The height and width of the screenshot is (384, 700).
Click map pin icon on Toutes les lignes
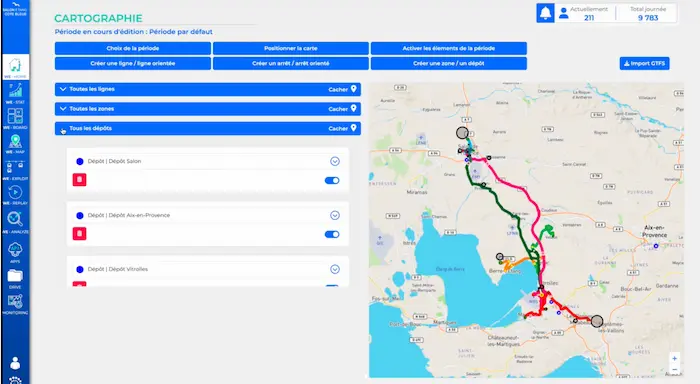click(354, 89)
